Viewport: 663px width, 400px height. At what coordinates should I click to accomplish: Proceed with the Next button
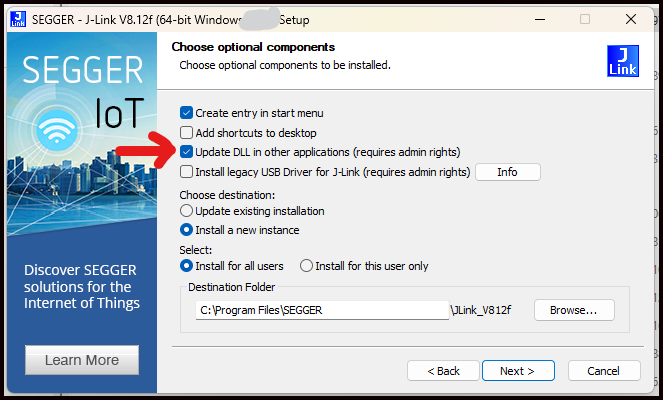click(518, 371)
